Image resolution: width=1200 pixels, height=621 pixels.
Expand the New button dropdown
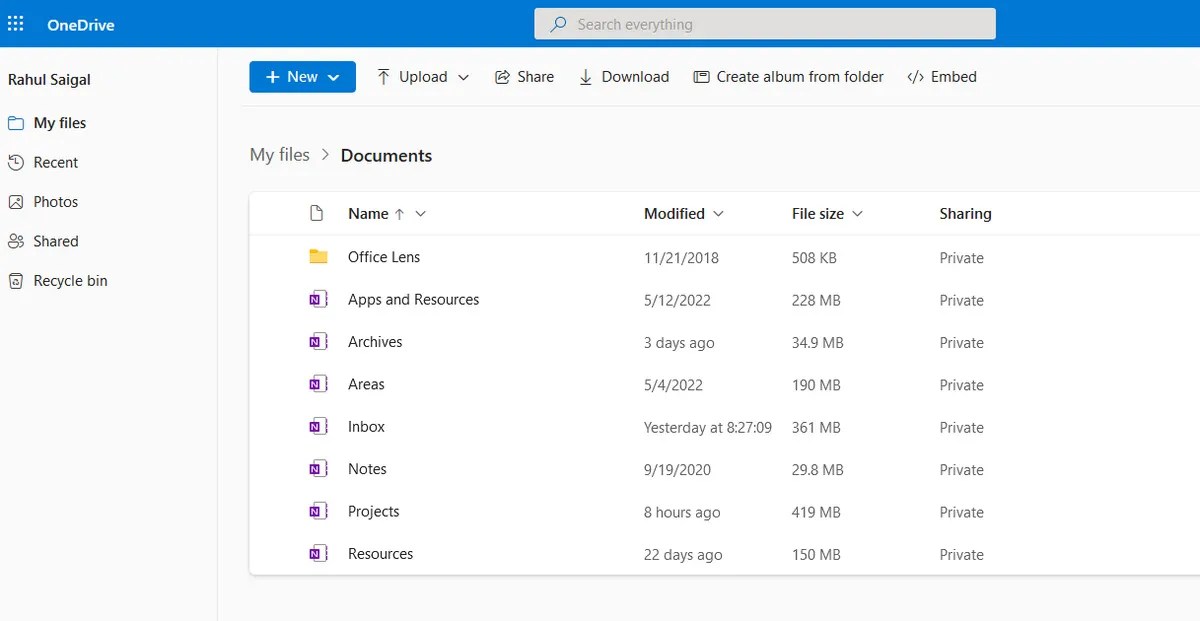(x=331, y=76)
